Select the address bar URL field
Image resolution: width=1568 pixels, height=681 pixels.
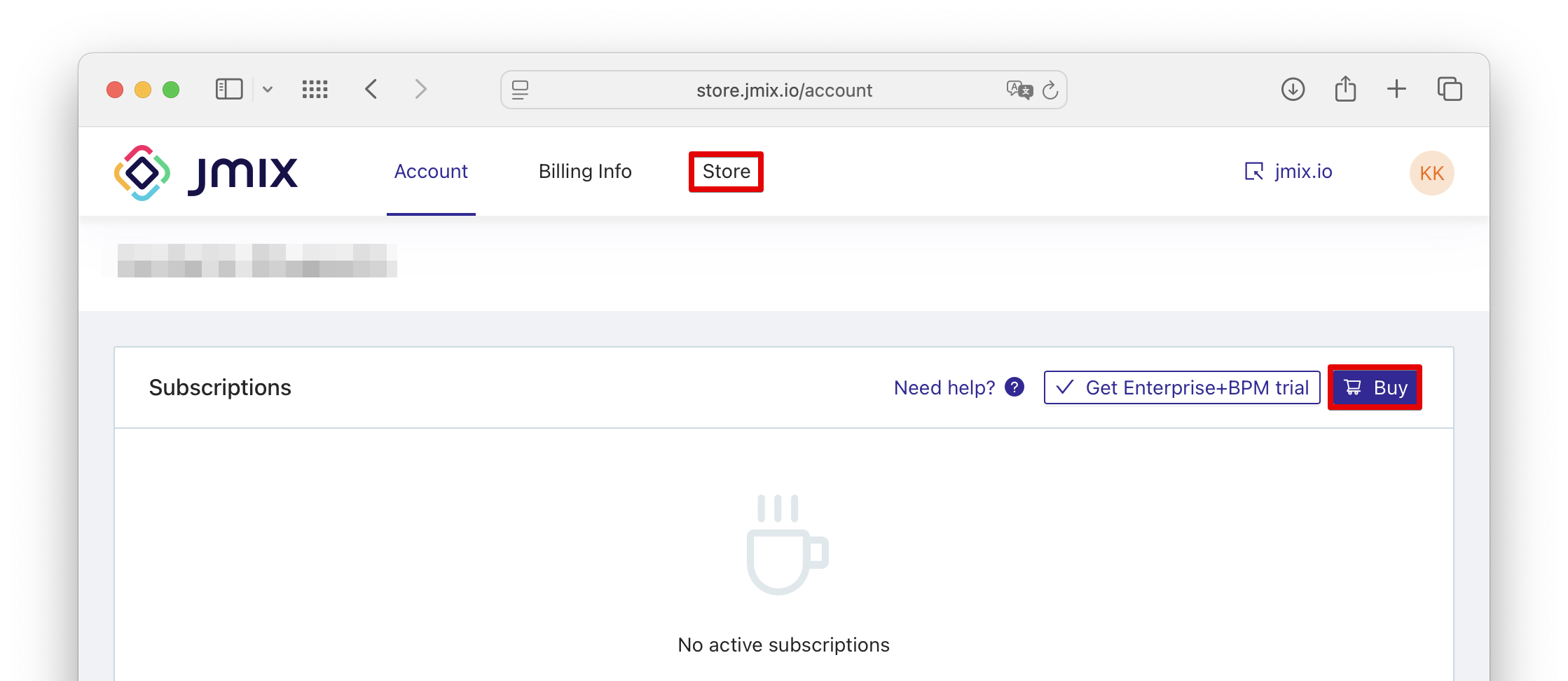[x=783, y=90]
